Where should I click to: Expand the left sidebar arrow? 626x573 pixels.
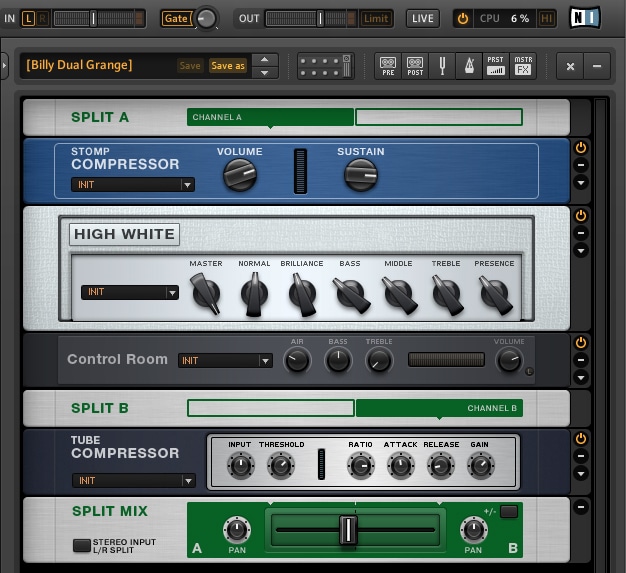[x=4, y=65]
